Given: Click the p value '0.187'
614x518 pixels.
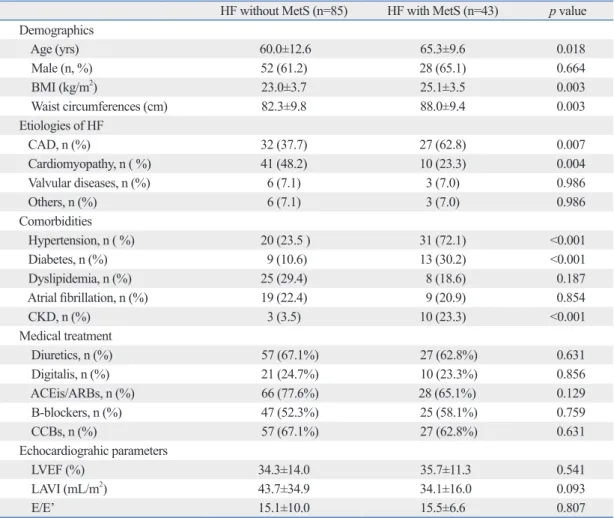Looking at the screenshot, I should pos(571,278).
